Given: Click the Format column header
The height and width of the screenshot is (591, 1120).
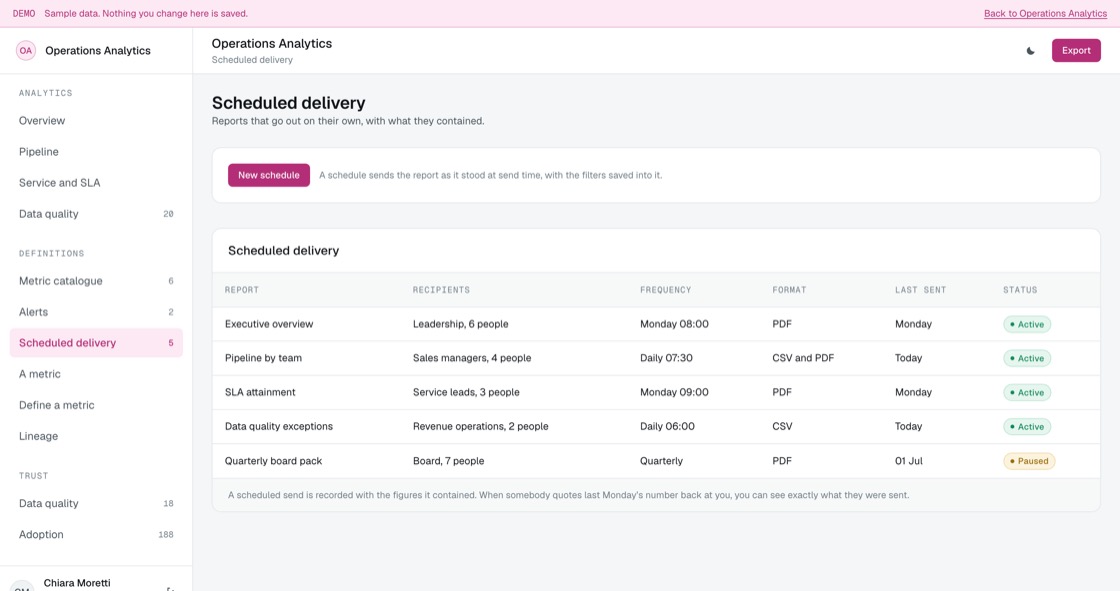Looking at the screenshot, I should coord(789,290).
